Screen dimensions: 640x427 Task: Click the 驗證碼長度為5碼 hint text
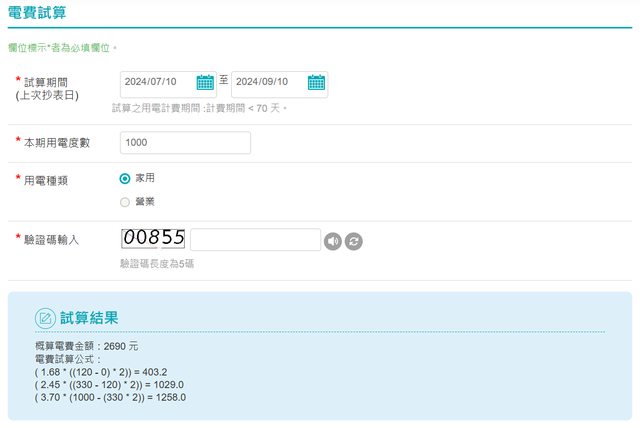(157, 264)
